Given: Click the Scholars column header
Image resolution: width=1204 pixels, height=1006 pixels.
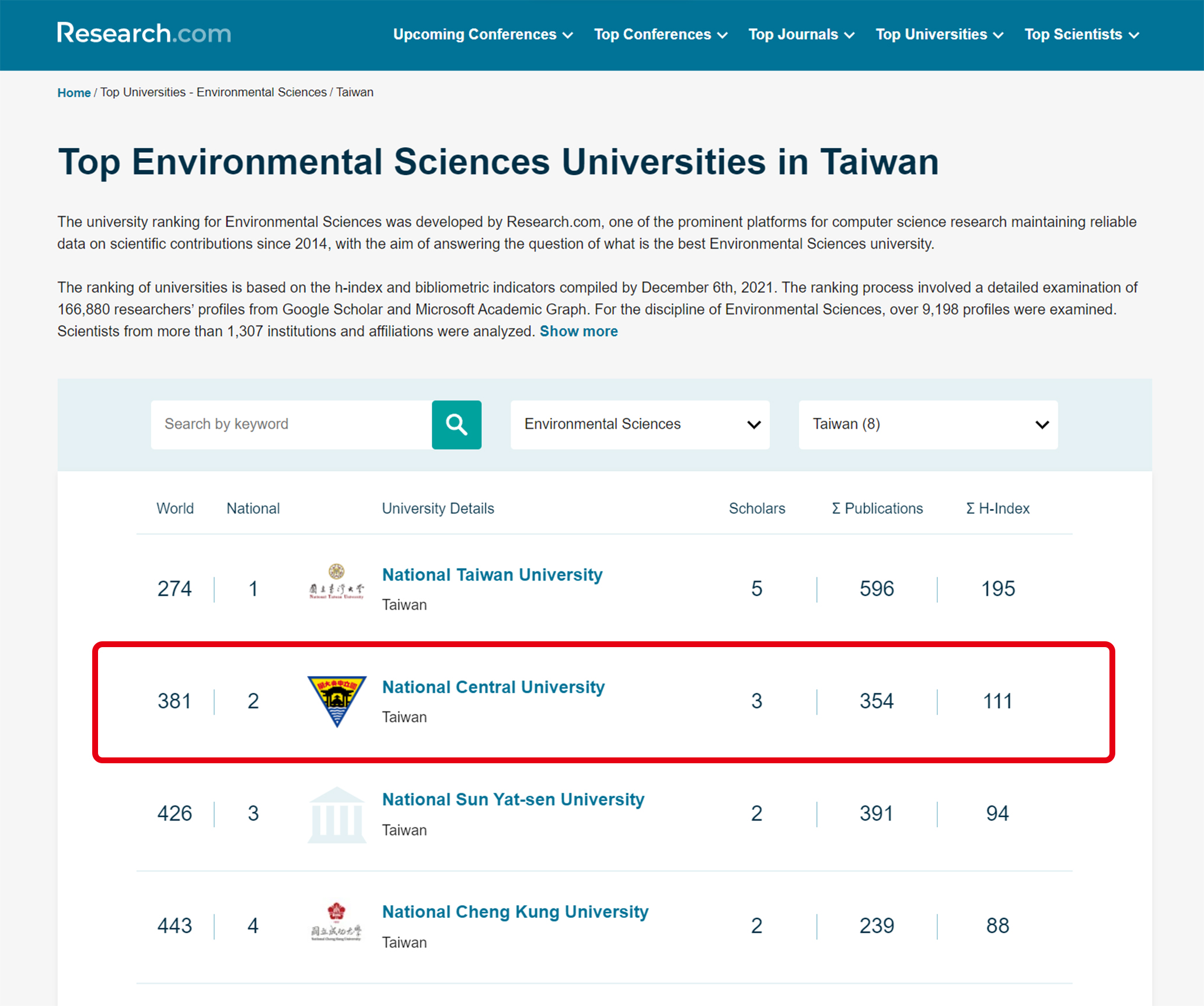Looking at the screenshot, I should tap(757, 508).
